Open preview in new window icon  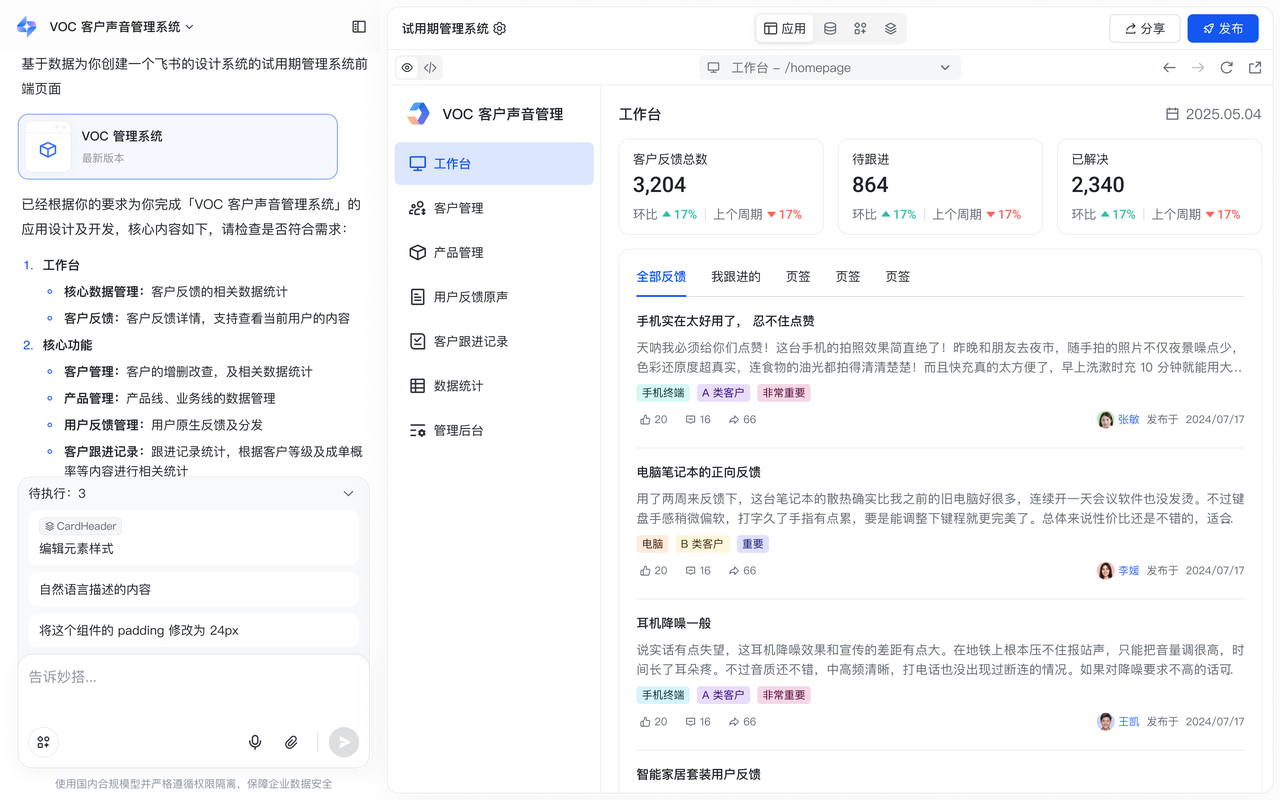pos(1255,68)
